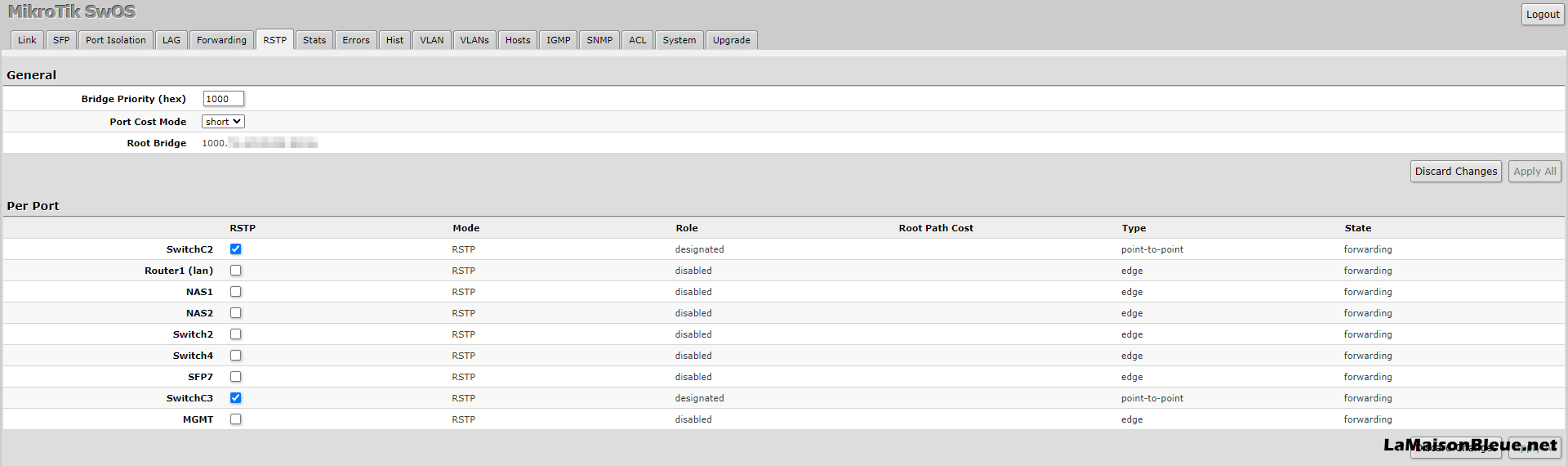The image size is (1568, 466).
Task: Click the Mode column header
Action: (x=466, y=228)
